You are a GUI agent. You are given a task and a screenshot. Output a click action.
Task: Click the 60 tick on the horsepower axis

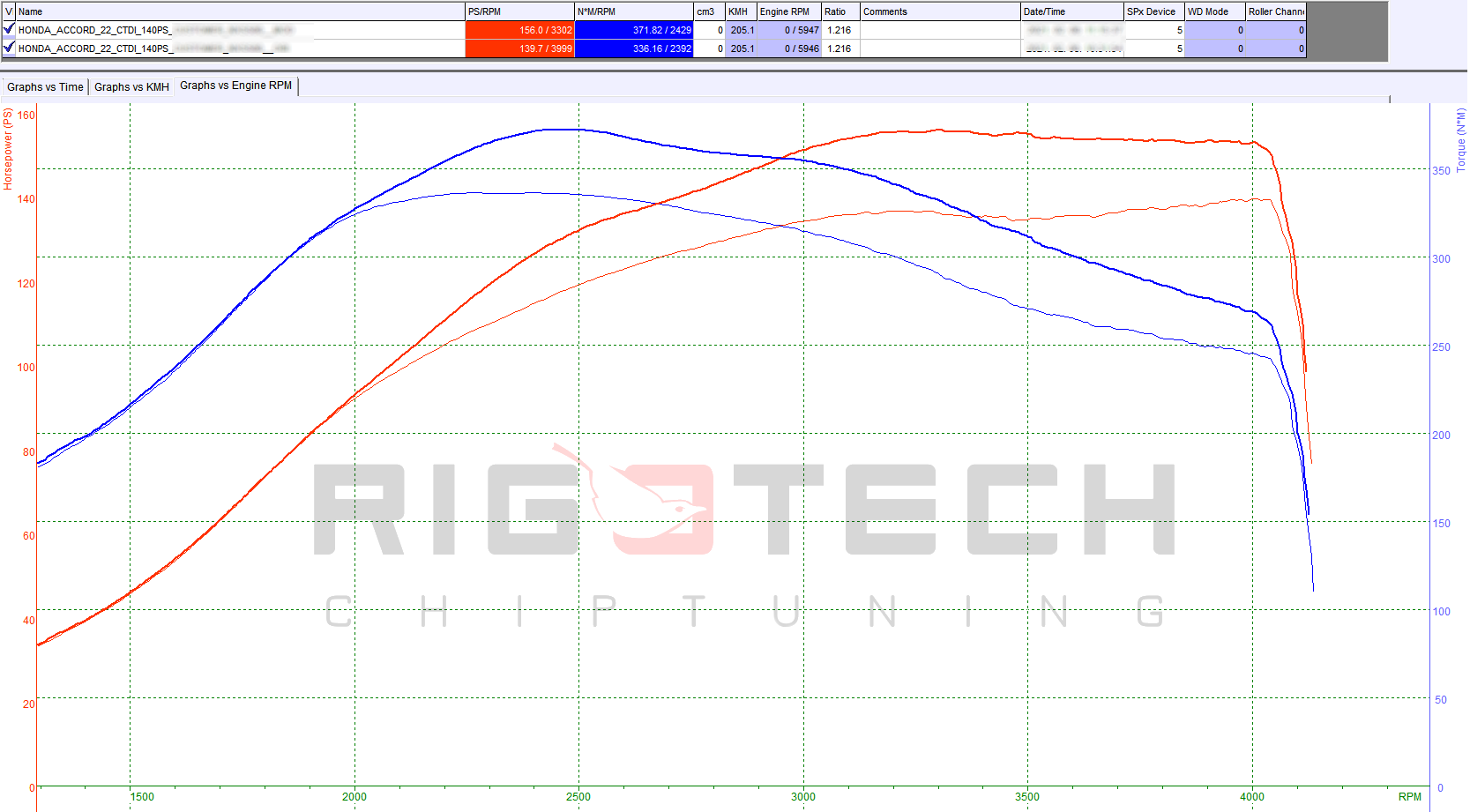pyautogui.click(x=29, y=536)
